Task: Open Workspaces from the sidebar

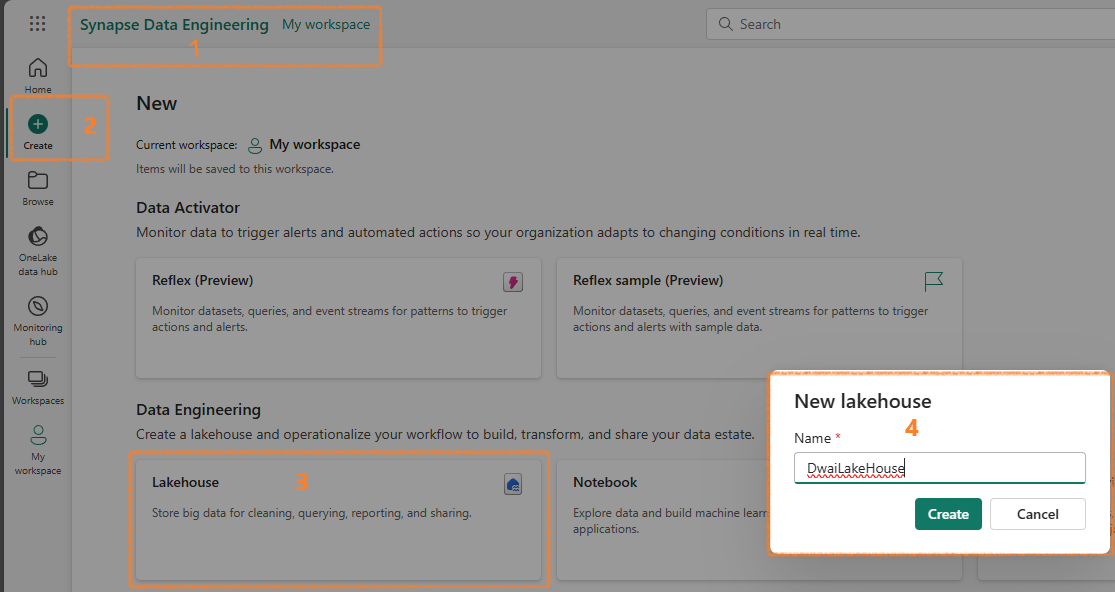Action: tap(38, 387)
